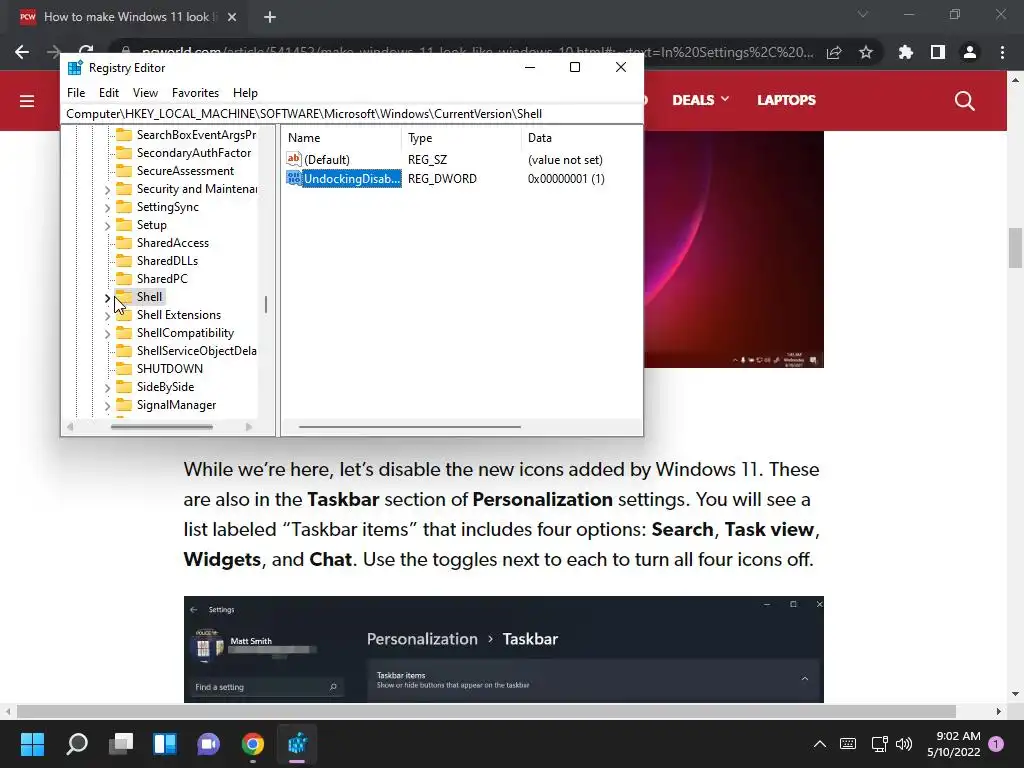Select the SecondaryAuthFactor key
This screenshot has width=1024, height=768.
[193, 153]
